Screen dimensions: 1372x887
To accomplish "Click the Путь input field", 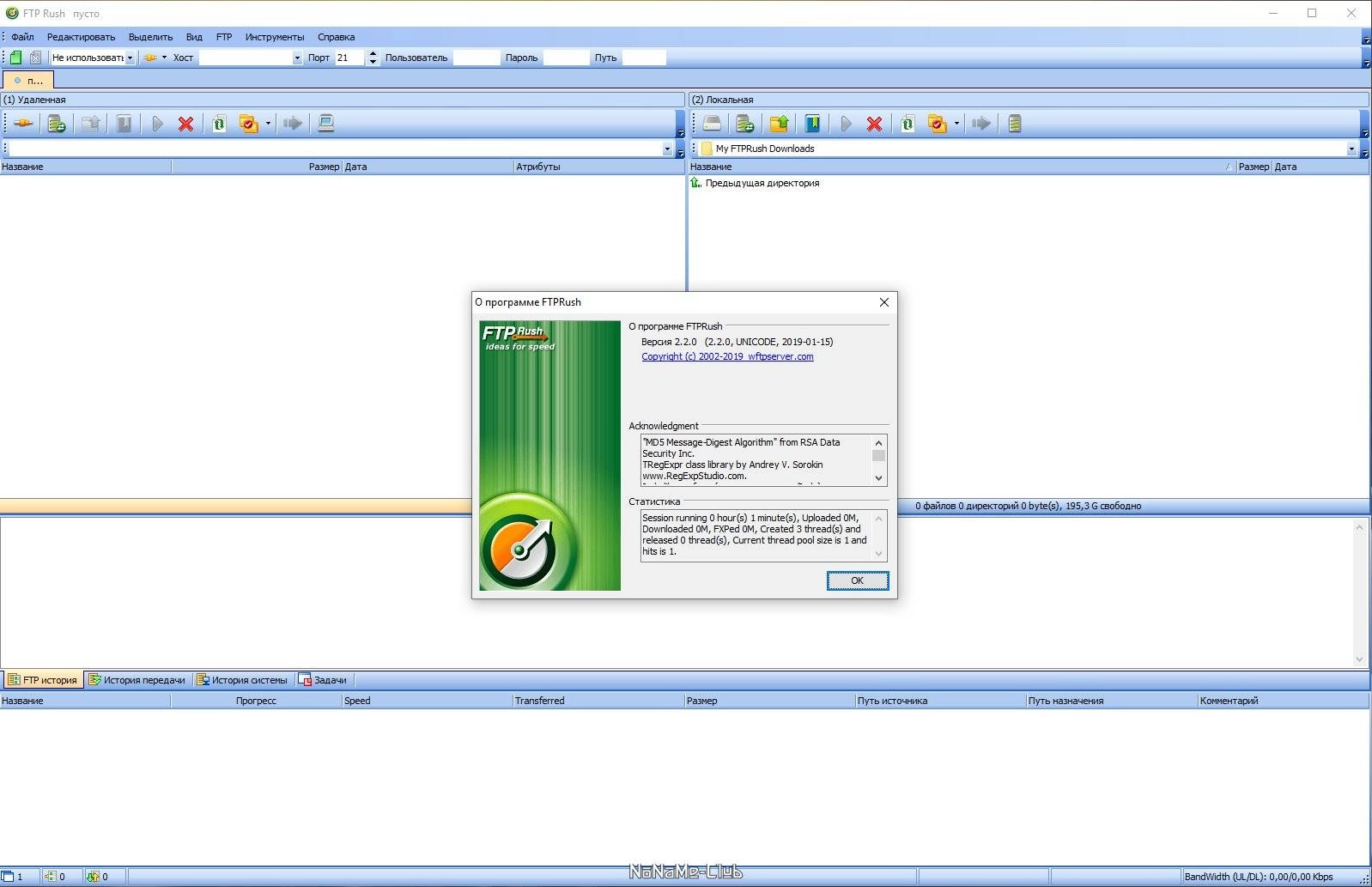I will (644, 58).
